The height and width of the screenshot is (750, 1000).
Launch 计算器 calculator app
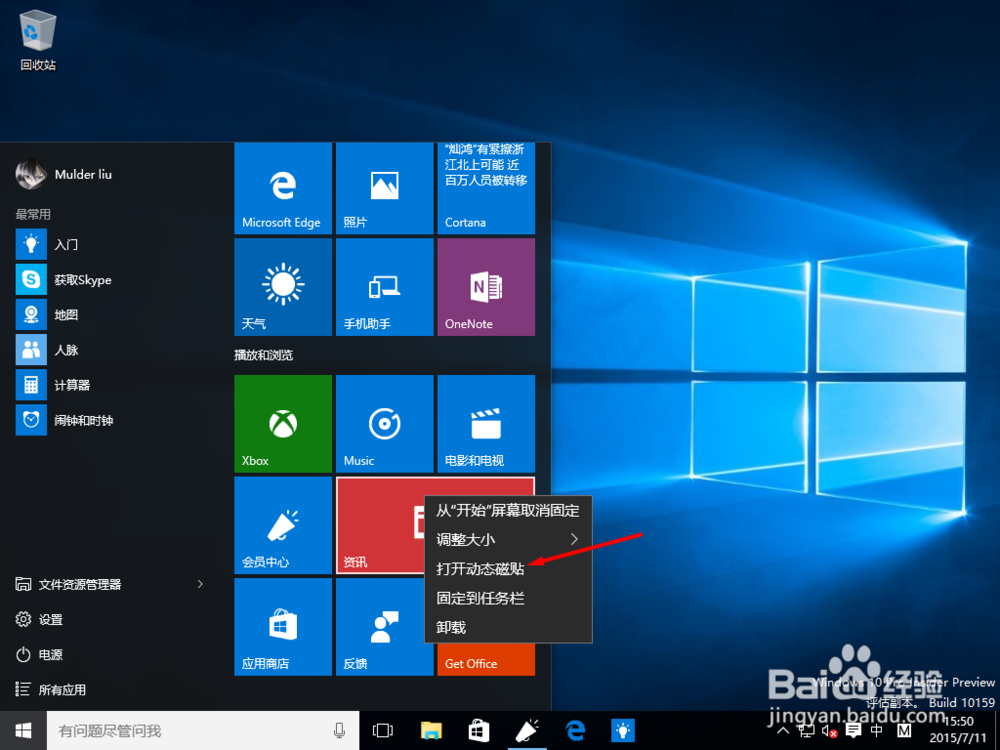tap(115, 385)
